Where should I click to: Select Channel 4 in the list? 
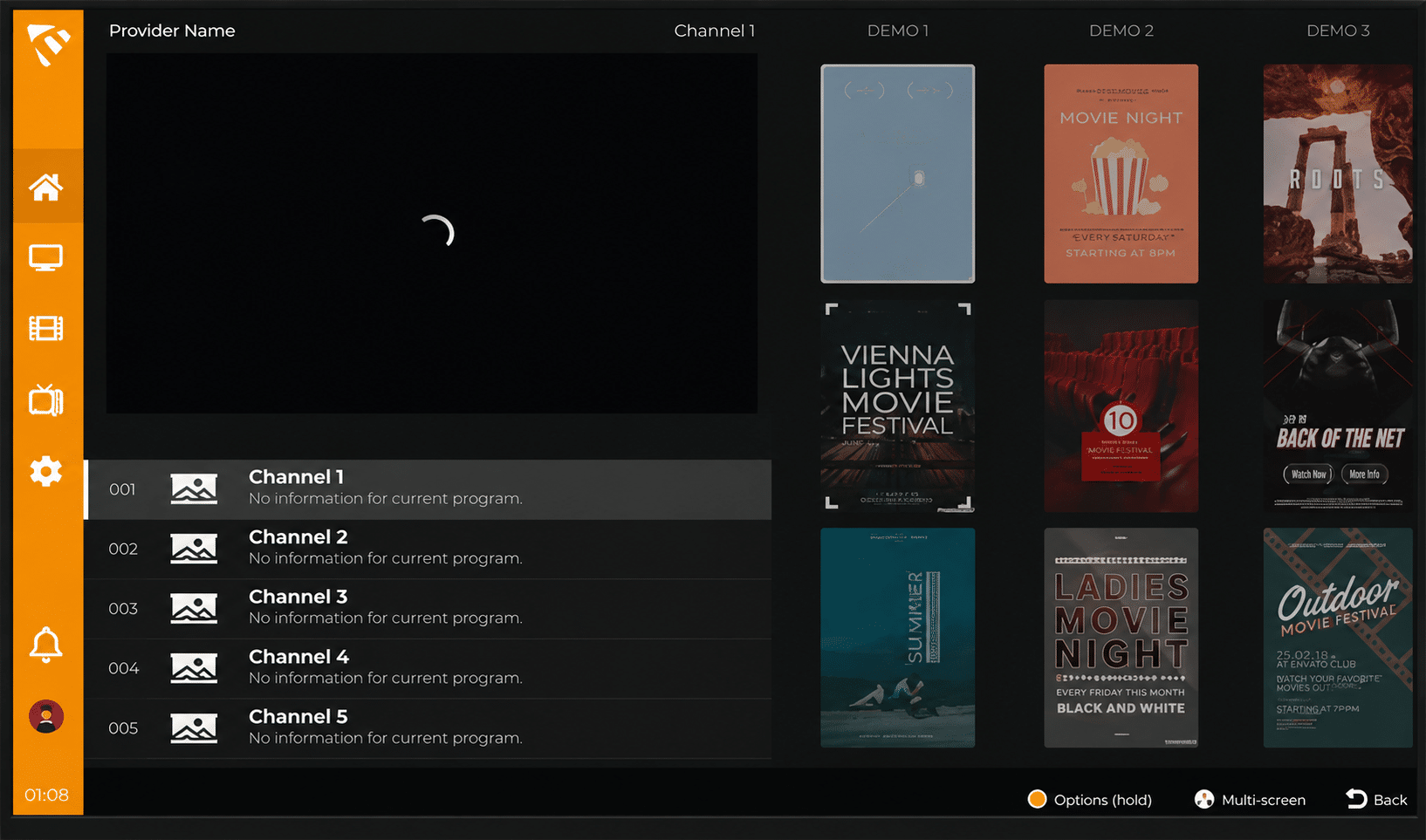[428, 668]
